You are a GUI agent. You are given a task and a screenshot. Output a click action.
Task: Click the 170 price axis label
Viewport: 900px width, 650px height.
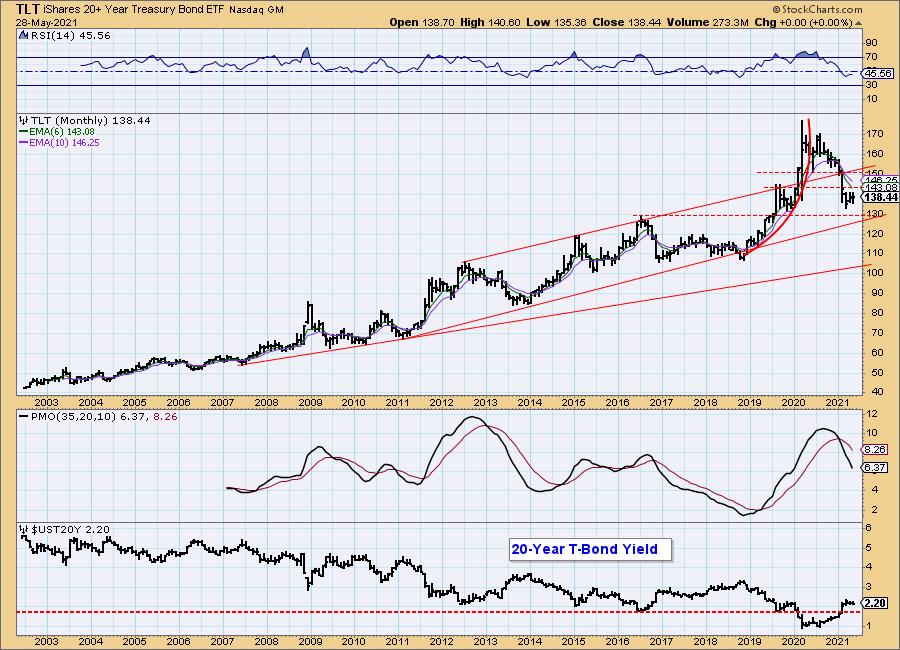[875, 134]
